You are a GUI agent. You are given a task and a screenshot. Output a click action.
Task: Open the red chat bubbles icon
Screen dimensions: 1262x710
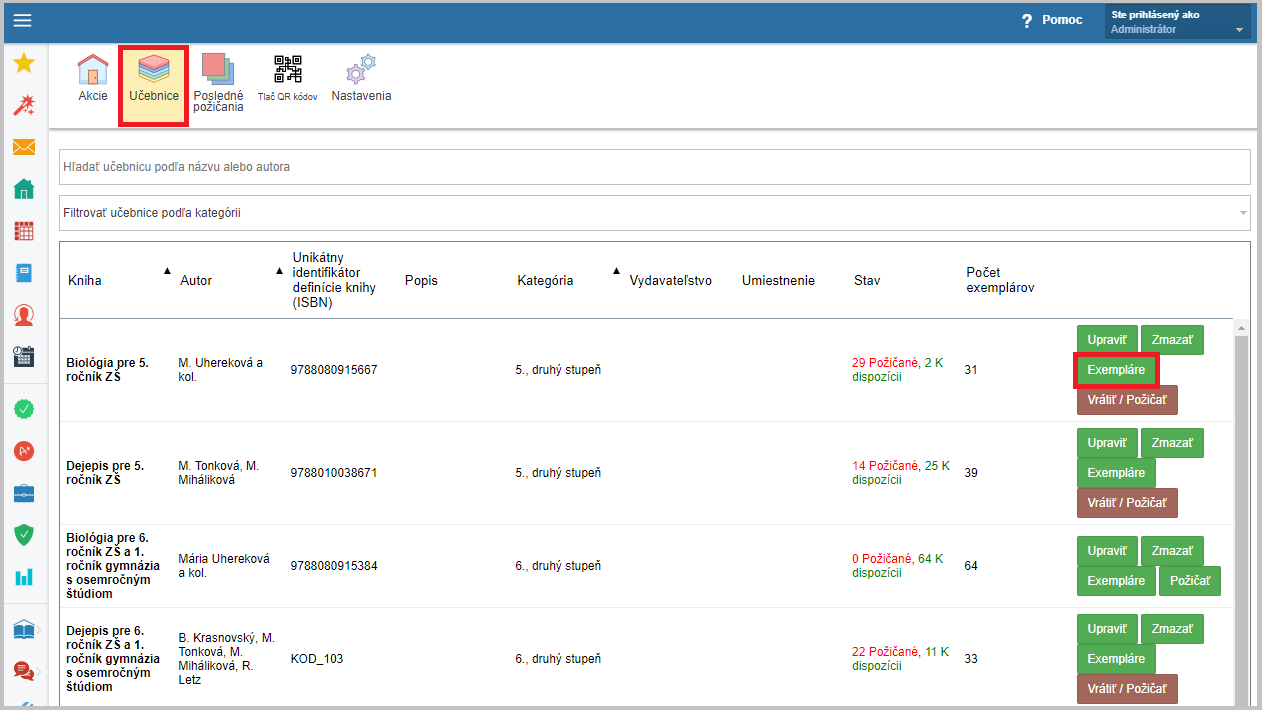pyautogui.click(x=24, y=671)
